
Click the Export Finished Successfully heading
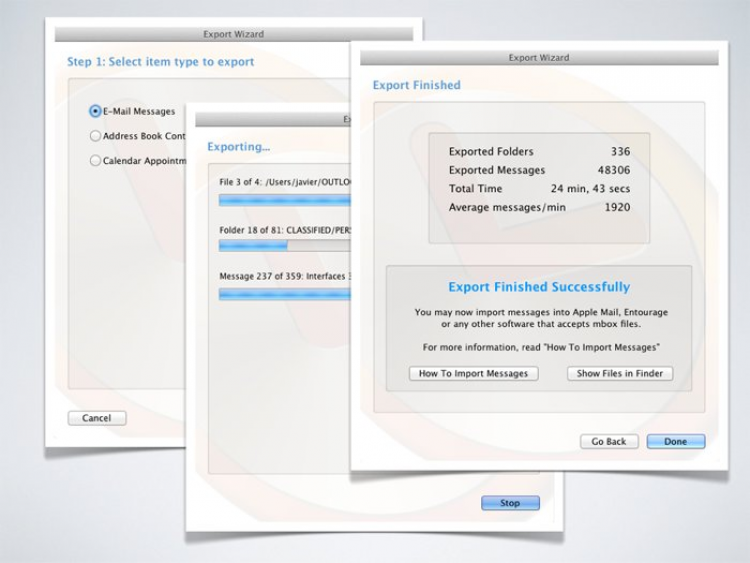click(539, 287)
